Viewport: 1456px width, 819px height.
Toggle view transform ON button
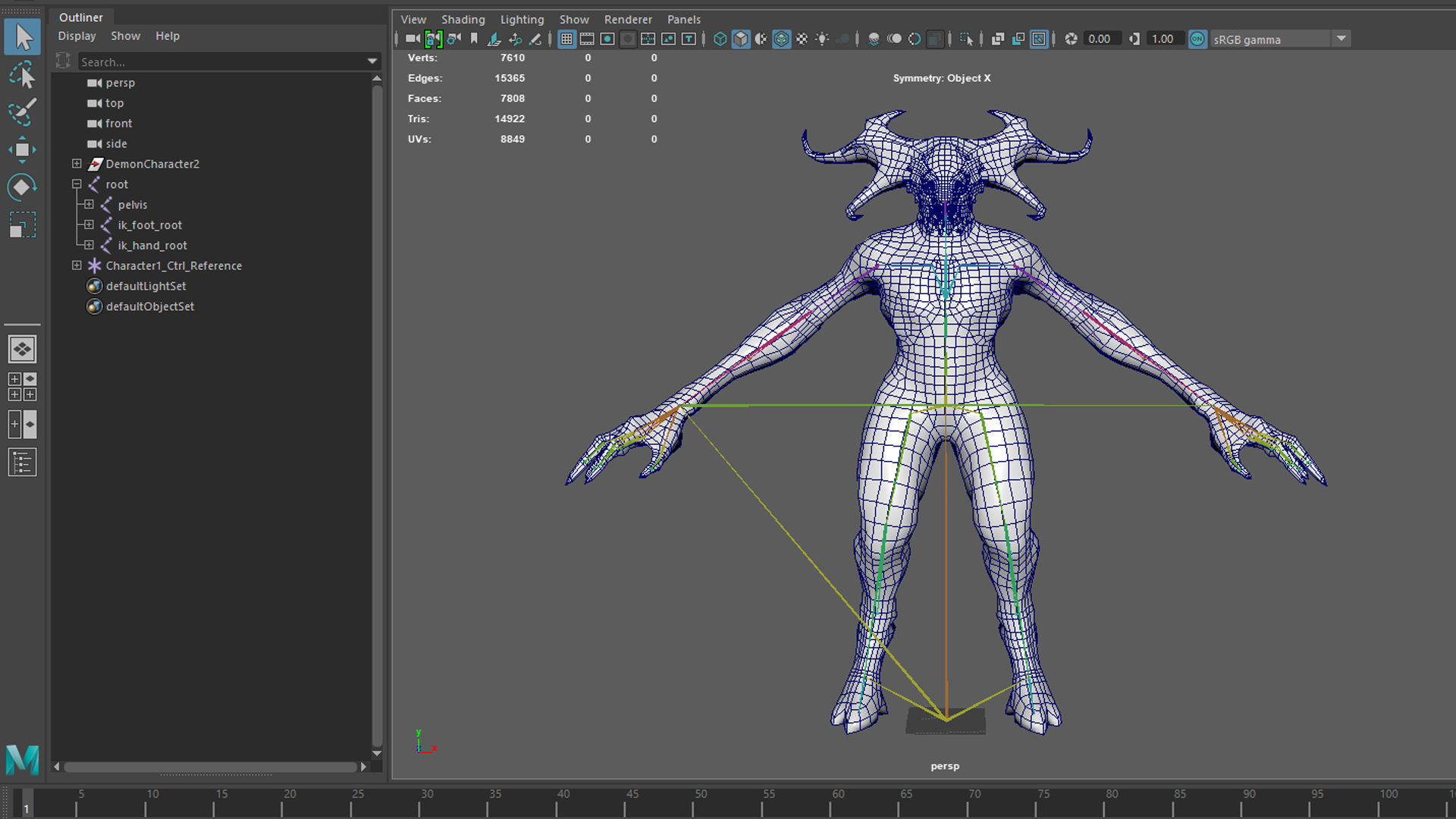[x=1197, y=39]
